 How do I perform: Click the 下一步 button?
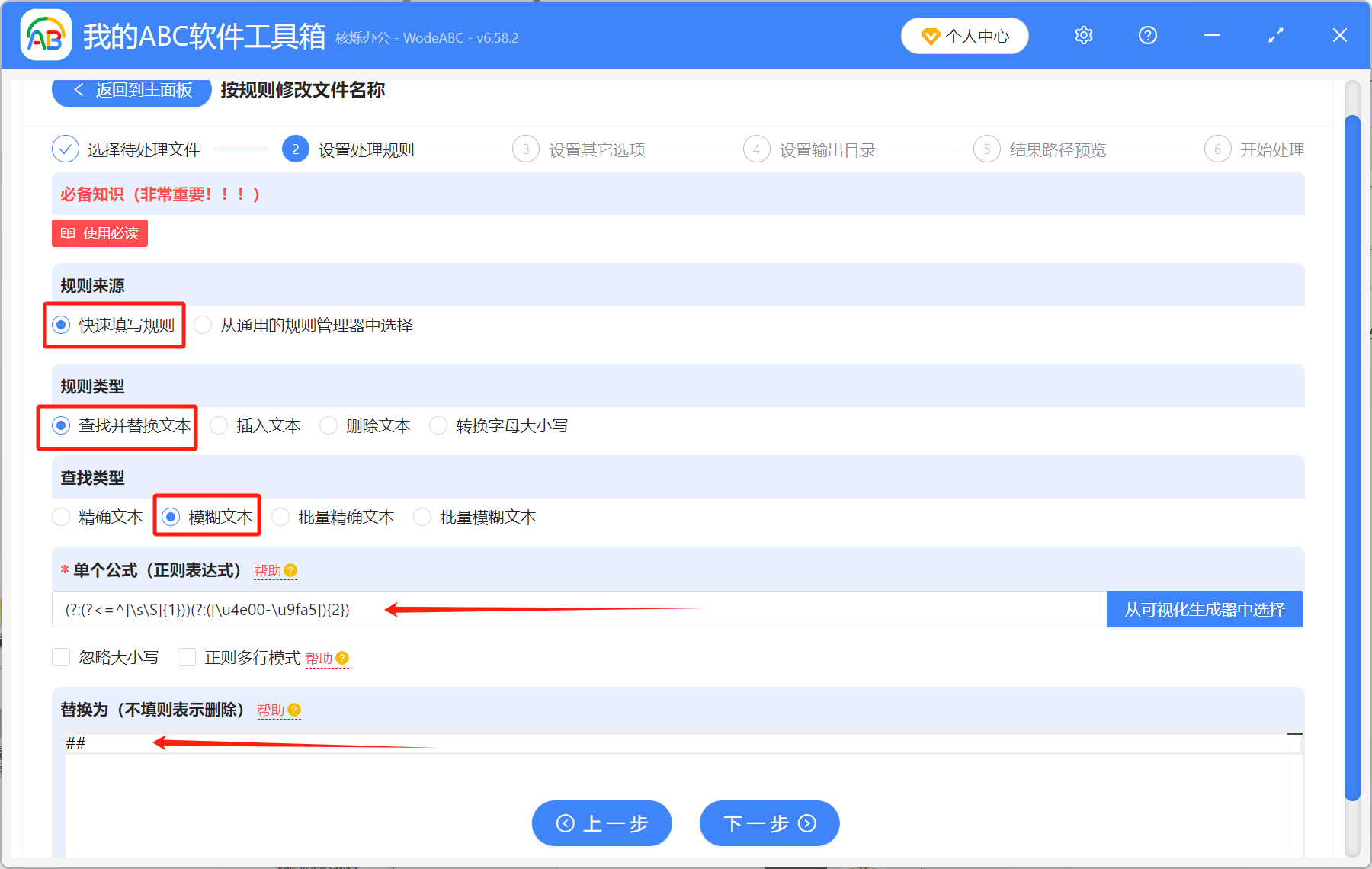click(x=768, y=823)
